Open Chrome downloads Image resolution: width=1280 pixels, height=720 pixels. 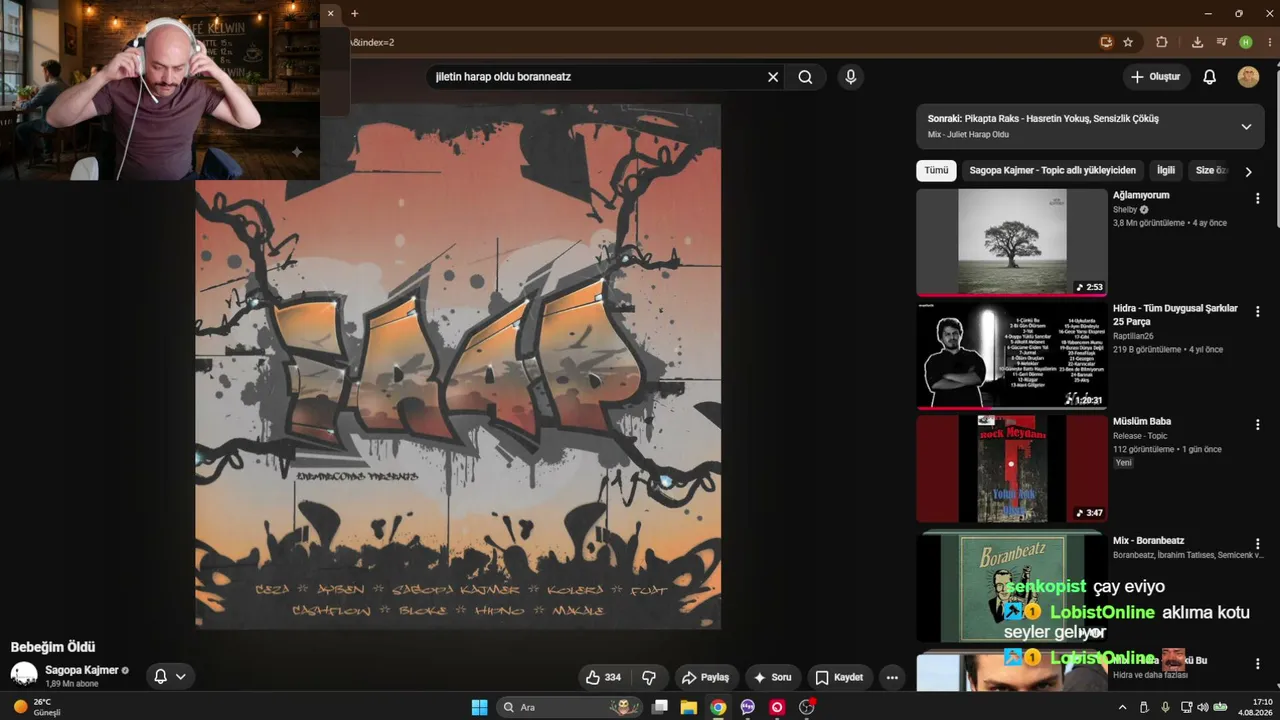click(1197, 42)
